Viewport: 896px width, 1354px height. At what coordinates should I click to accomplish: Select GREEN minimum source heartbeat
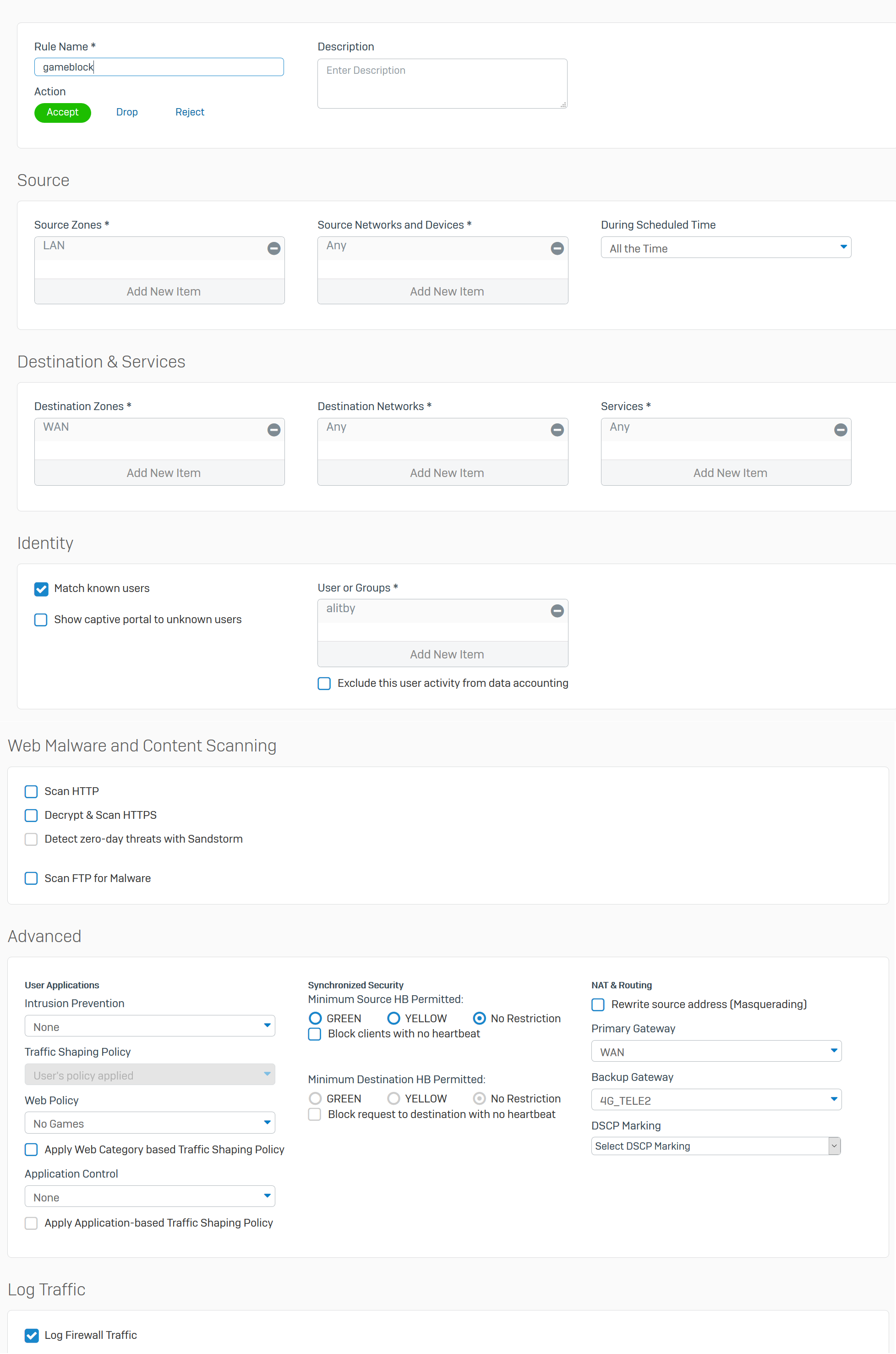point(315,1019)
